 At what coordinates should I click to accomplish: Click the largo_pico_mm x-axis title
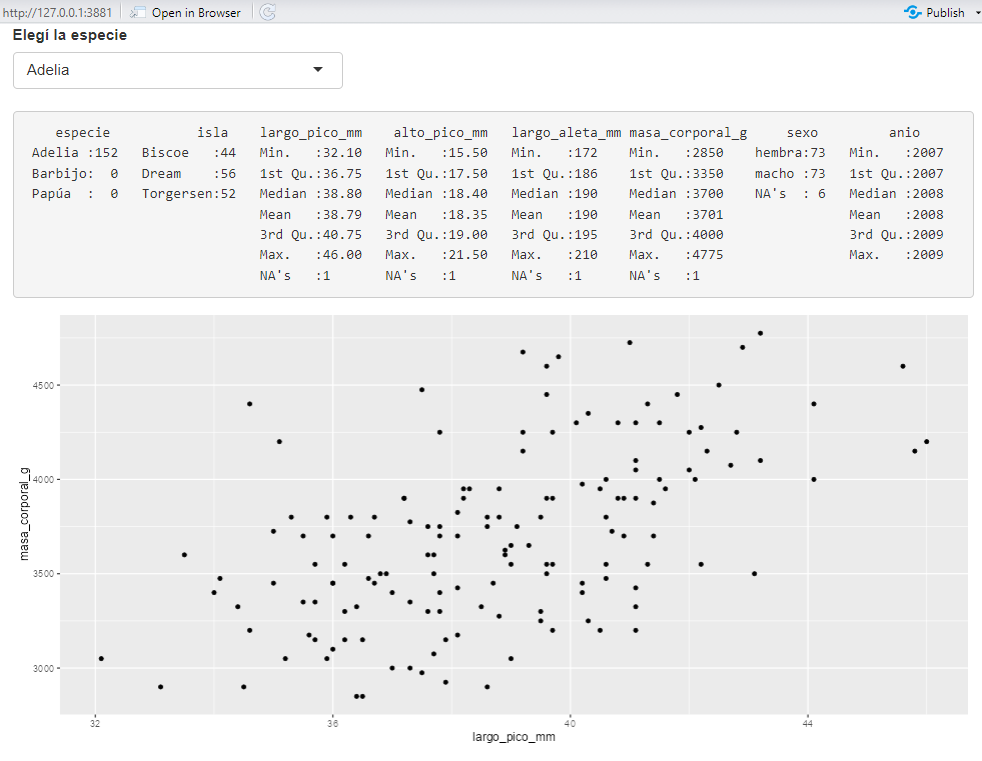point(514,739)
